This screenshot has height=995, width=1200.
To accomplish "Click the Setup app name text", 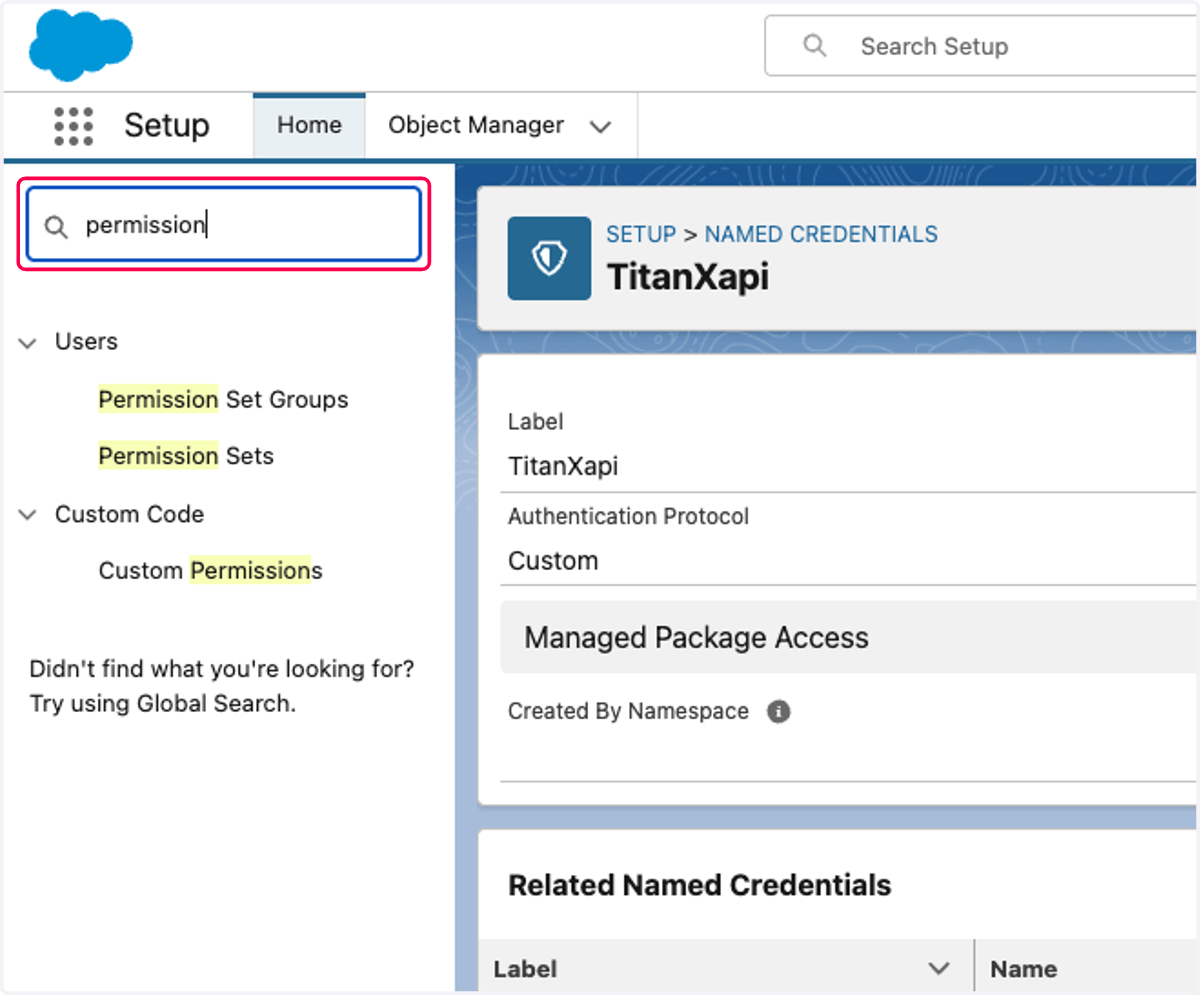I will [167, 126].
